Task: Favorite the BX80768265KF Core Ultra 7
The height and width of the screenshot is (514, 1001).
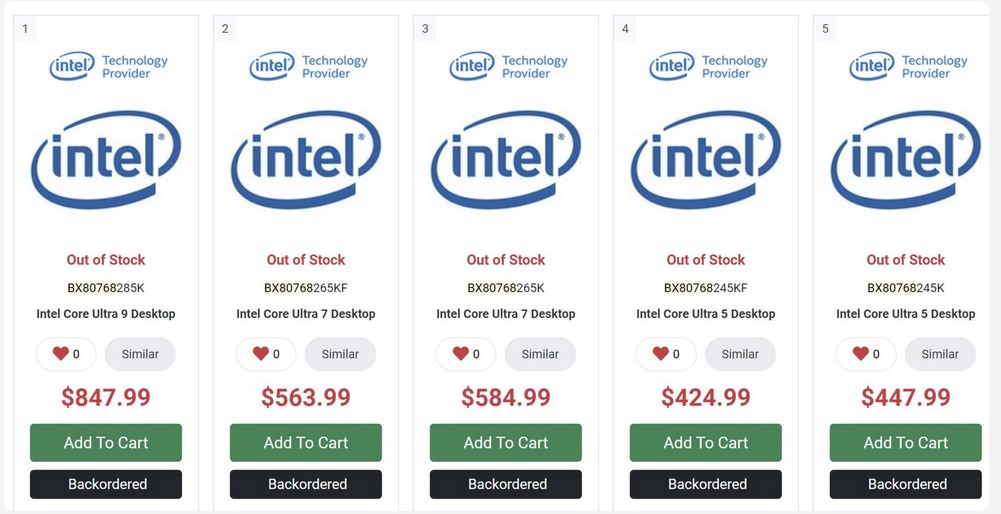Action: tap(262, 354)
